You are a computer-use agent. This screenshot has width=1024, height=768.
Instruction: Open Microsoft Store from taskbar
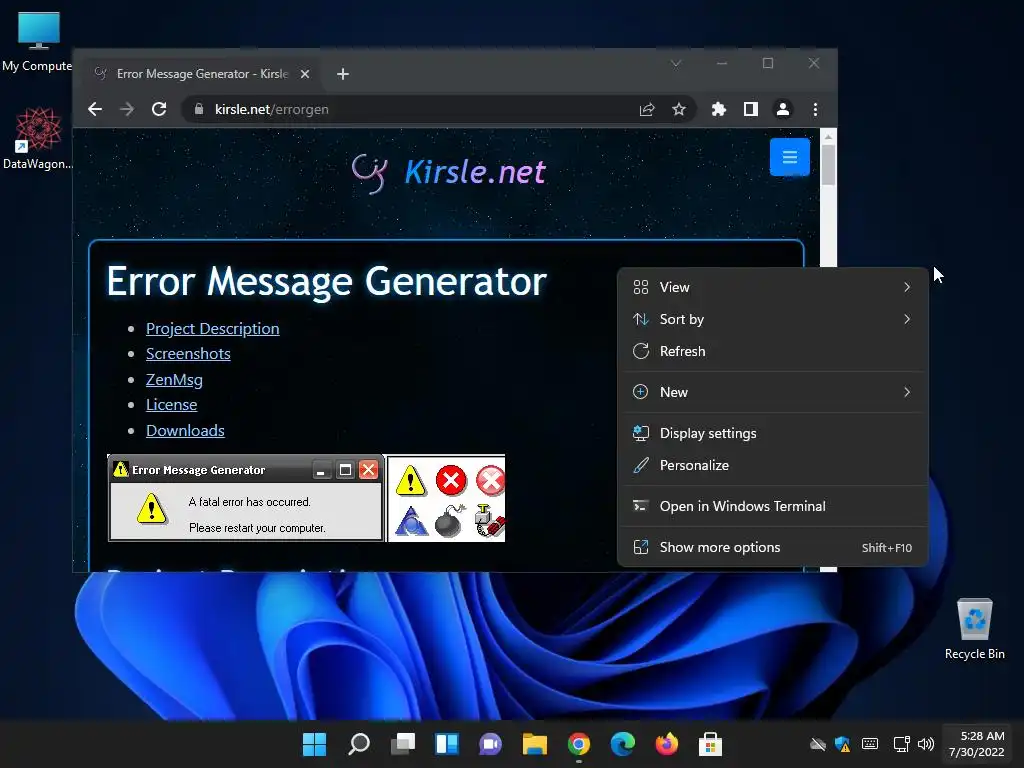[711, 743]
